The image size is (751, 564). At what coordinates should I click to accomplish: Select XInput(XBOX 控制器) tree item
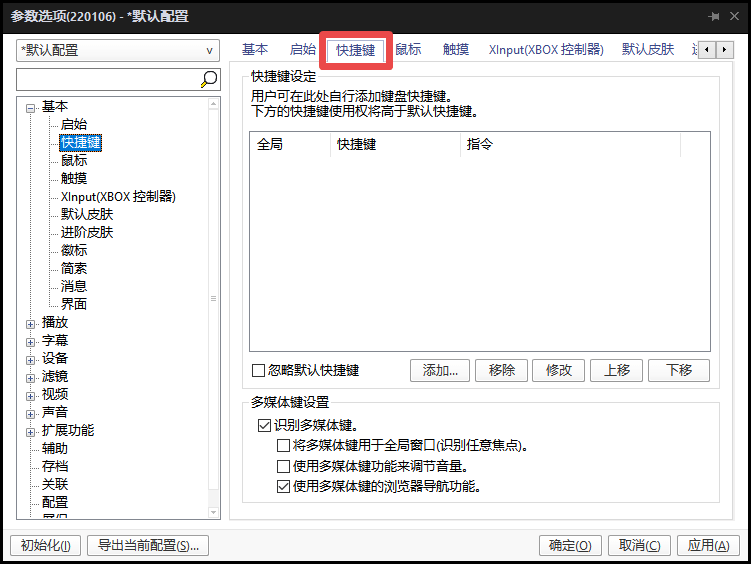(118, 196)
